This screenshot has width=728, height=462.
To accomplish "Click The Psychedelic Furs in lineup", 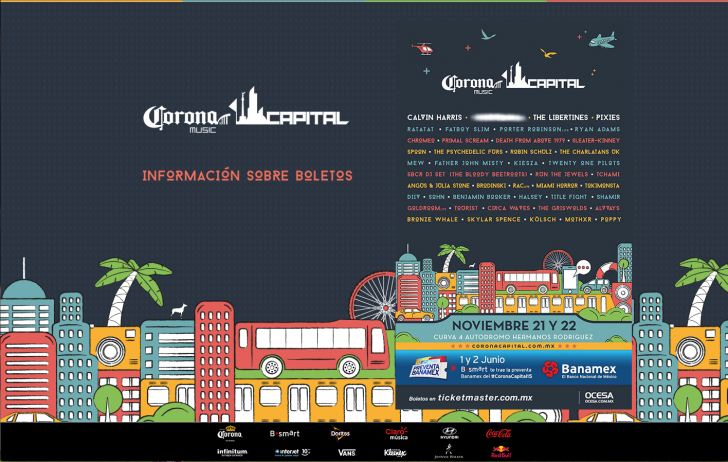I will coord(468,152).
